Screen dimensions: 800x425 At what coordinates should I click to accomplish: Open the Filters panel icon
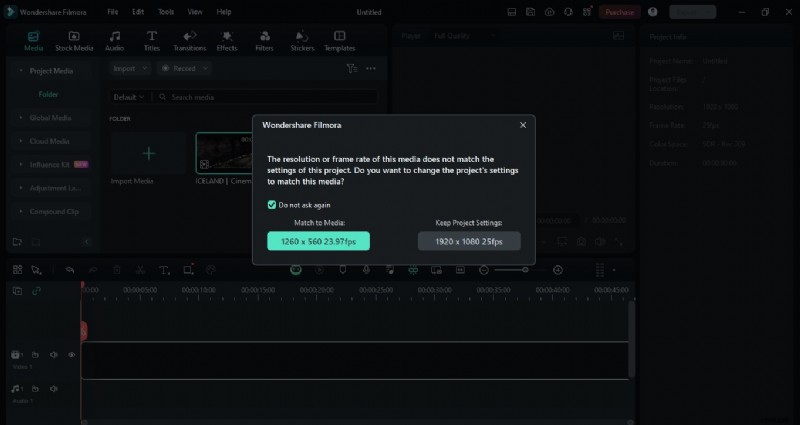point(264,40)
